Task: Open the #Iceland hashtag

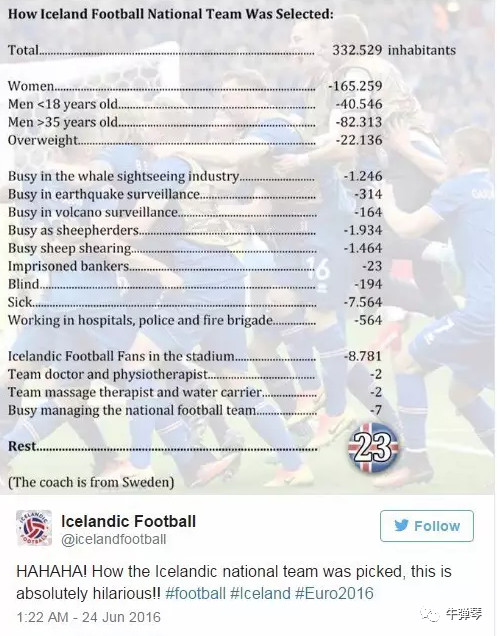Action: 260,593
